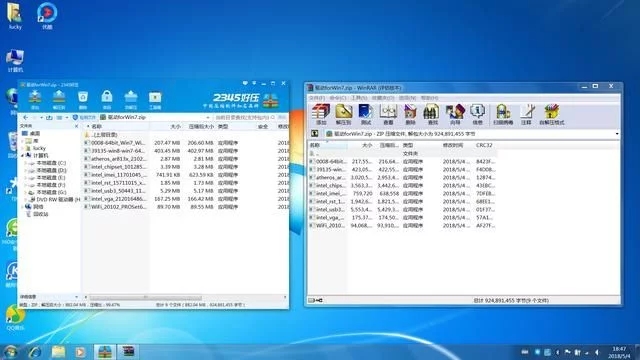The width and height of the screenshot is (640, 360).
Task: Open the WinRAR Help menu
Action: (x=429, y=98)
